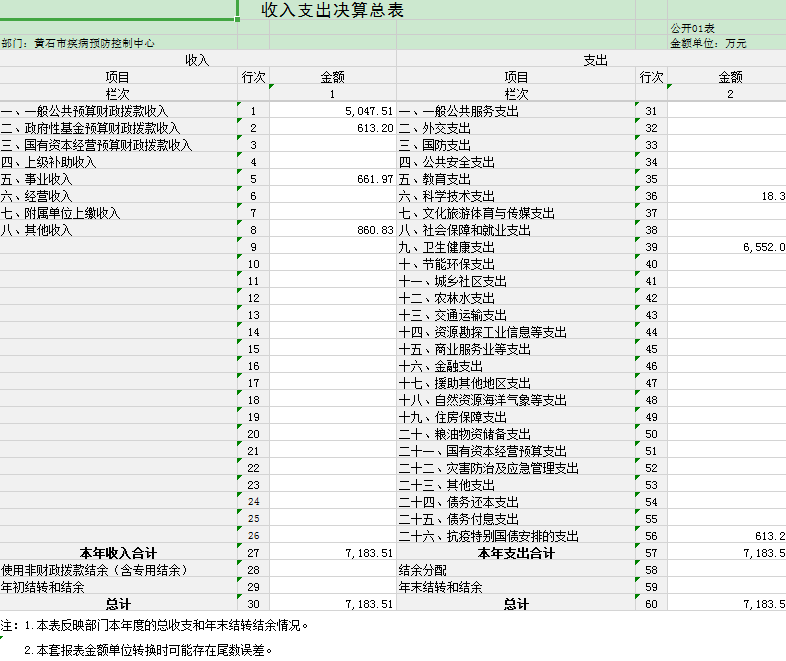Click the 本年收入合计 cell

click(x=118, y=553)
